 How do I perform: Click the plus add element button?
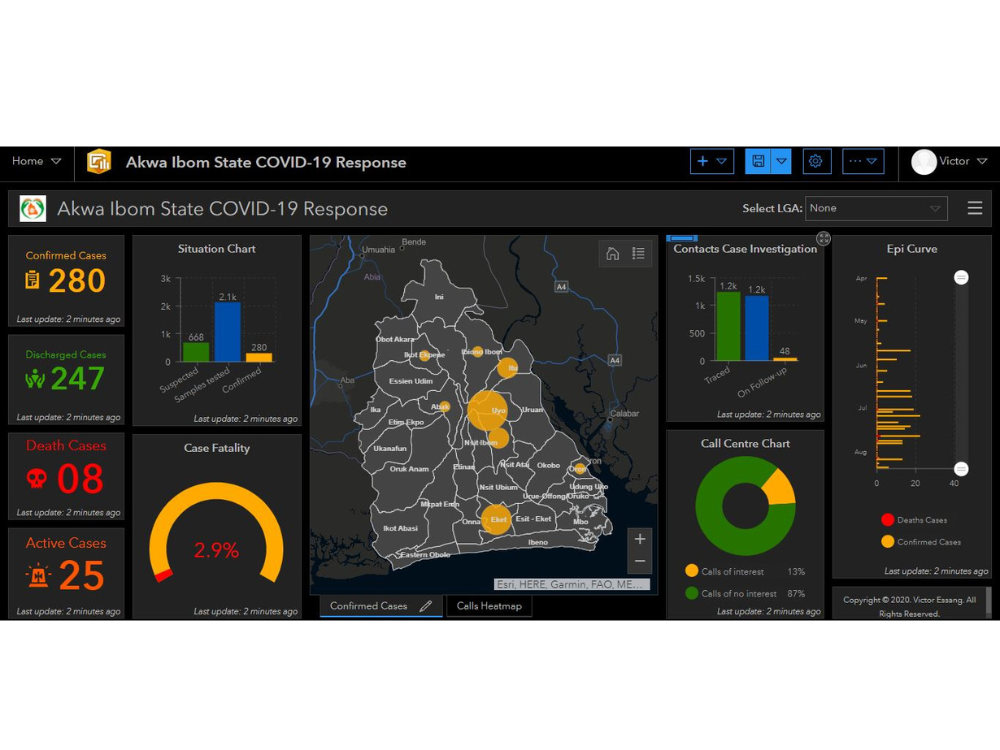(x=702, y=161)
